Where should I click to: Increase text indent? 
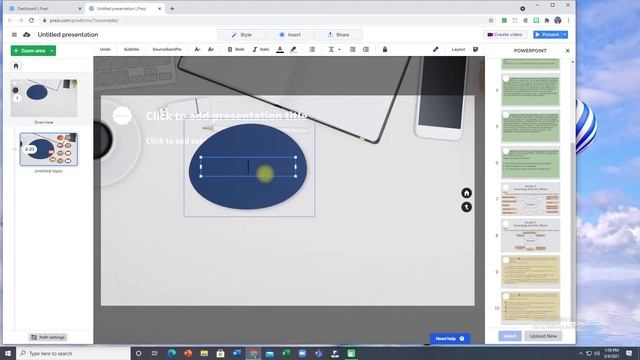(x=366, y=49)
